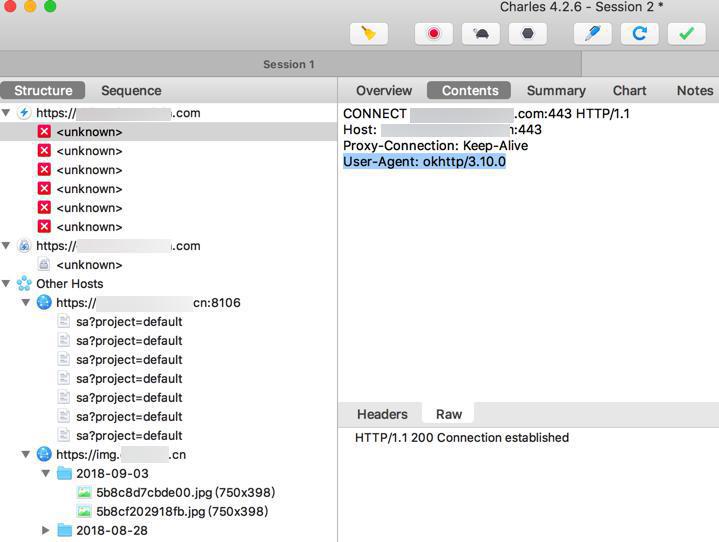Viewport: 719px width, 542px height.
Task: Open the Notes tab
Action: pos(695,90)
